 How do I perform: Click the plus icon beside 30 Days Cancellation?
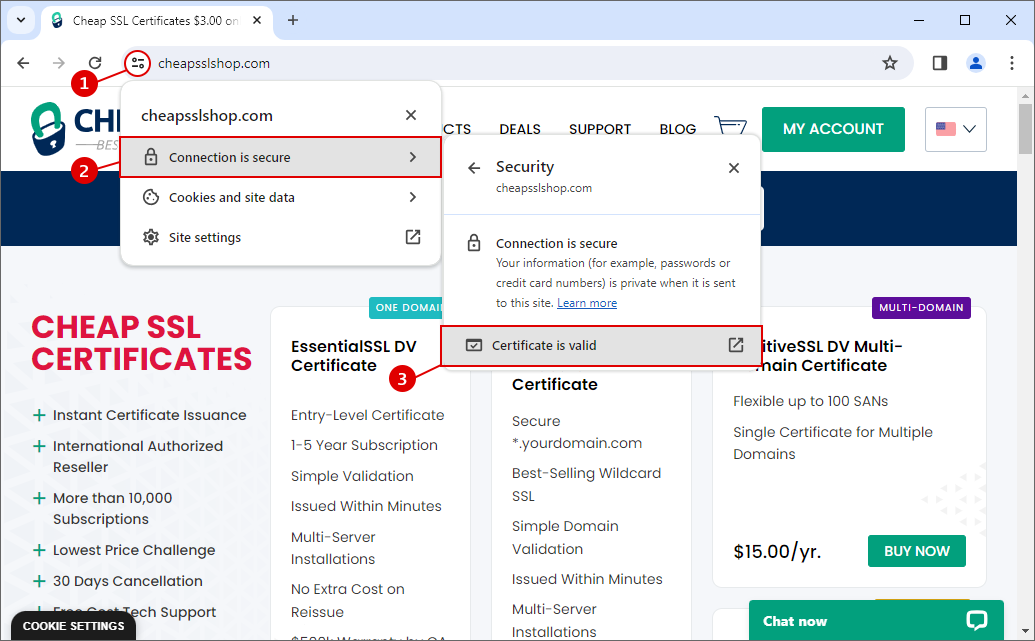pos(39,581)
